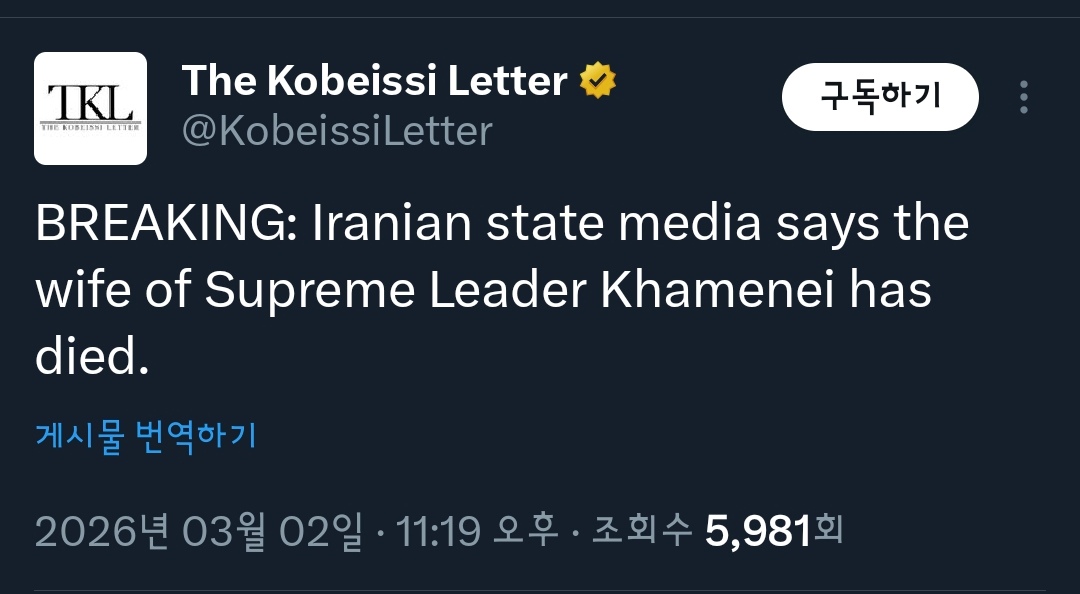Click the @KobeissiLetter handle
Screen dimensions: 1080x594
(x=337, y=131)
